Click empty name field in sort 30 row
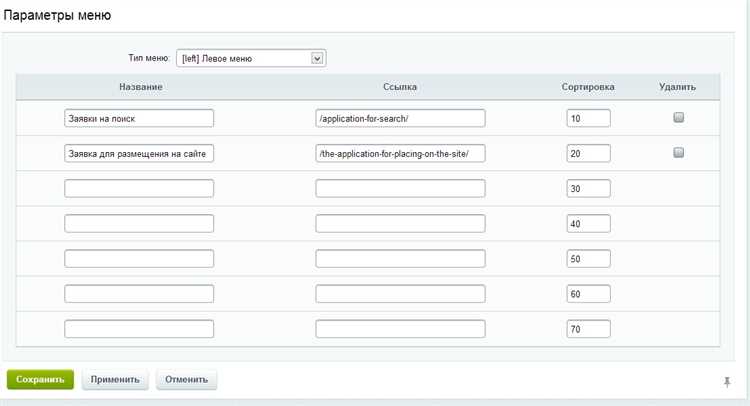750x406 pixels. tap(139, 188)
